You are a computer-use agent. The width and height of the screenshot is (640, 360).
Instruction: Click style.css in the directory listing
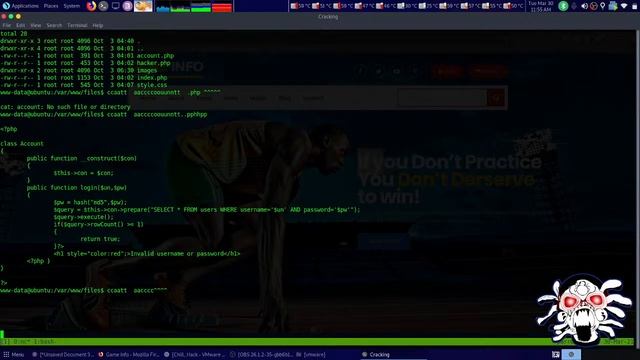coord(152,85)
